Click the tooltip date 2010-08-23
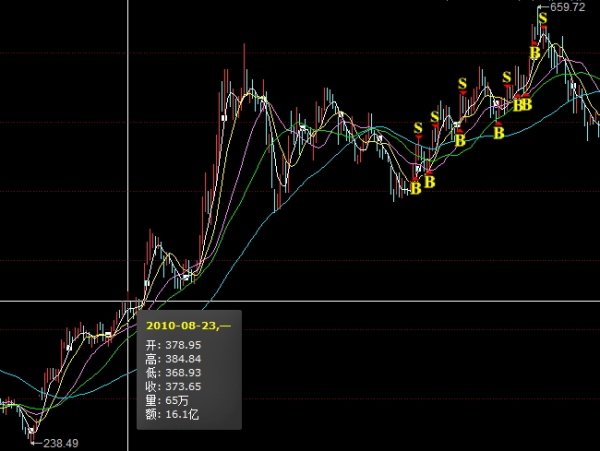This screenshot has width=600, height=451. [x=182, y=326]
